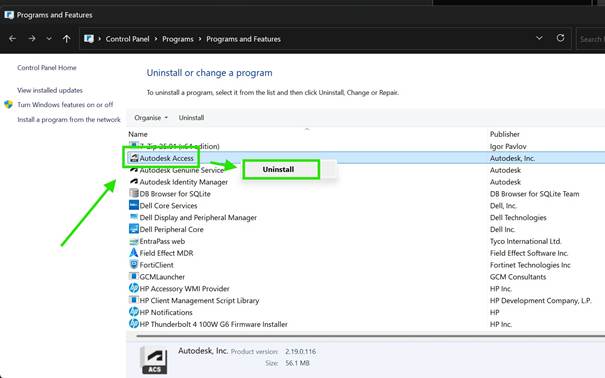Open View installed updates link
The width and height of the screenshot is (605, 378).
coord(50,90)
